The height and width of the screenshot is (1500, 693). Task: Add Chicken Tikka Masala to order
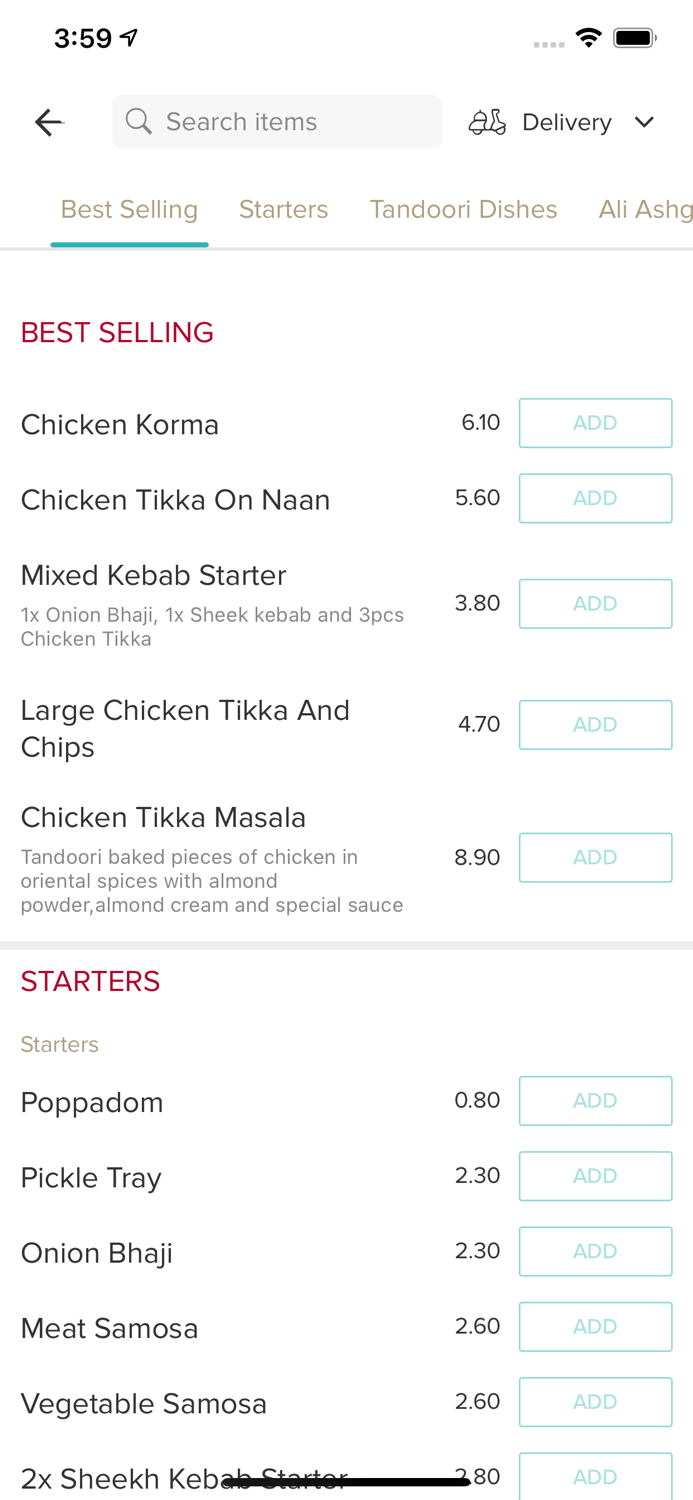point(595,858)
